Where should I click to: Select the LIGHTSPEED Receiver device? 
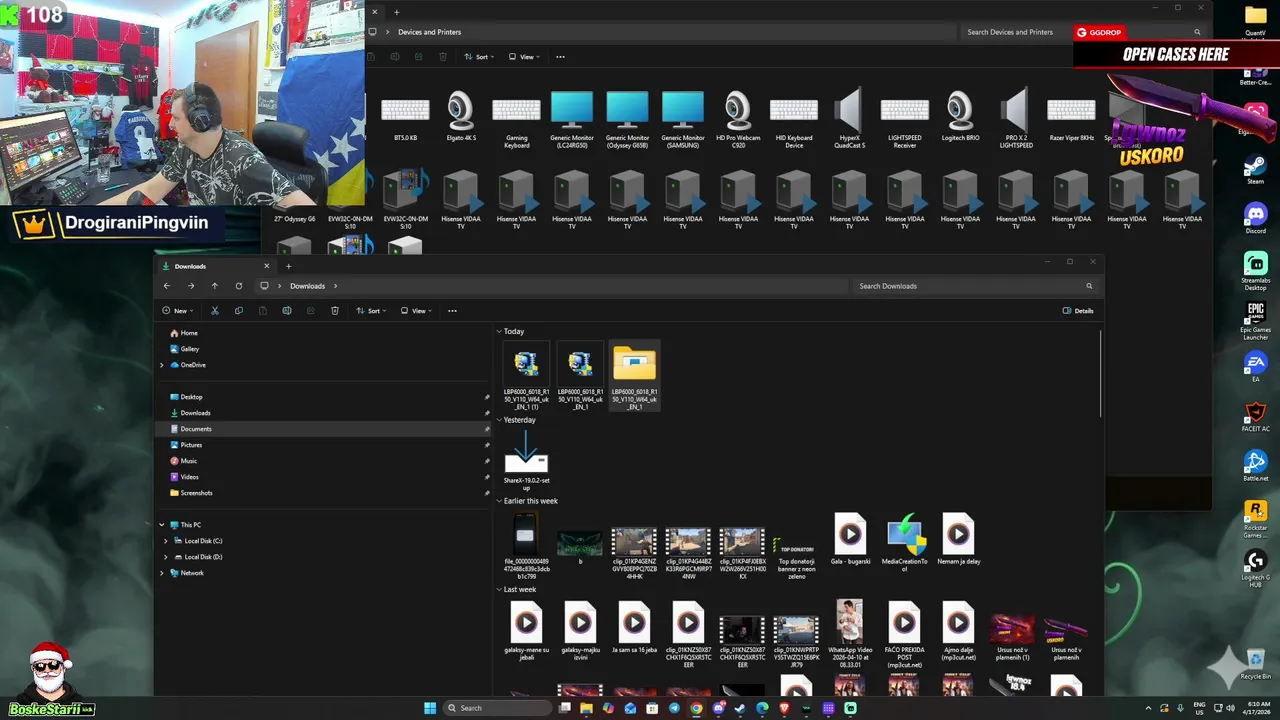(904, 120)
